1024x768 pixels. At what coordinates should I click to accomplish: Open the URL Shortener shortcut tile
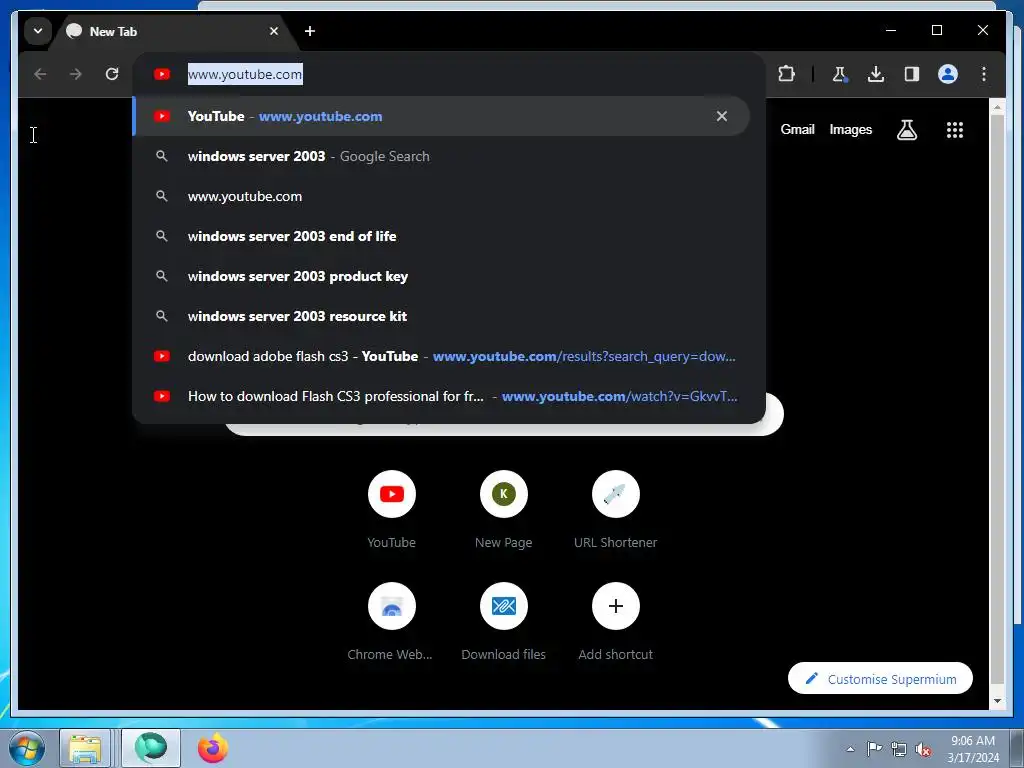(615, 510)
